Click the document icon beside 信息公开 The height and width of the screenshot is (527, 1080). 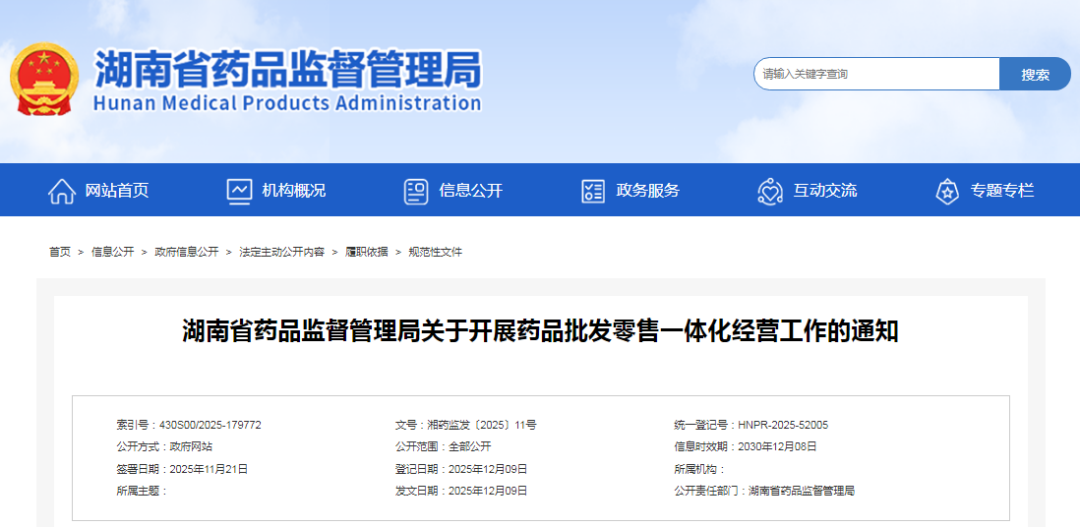point(416,191)
